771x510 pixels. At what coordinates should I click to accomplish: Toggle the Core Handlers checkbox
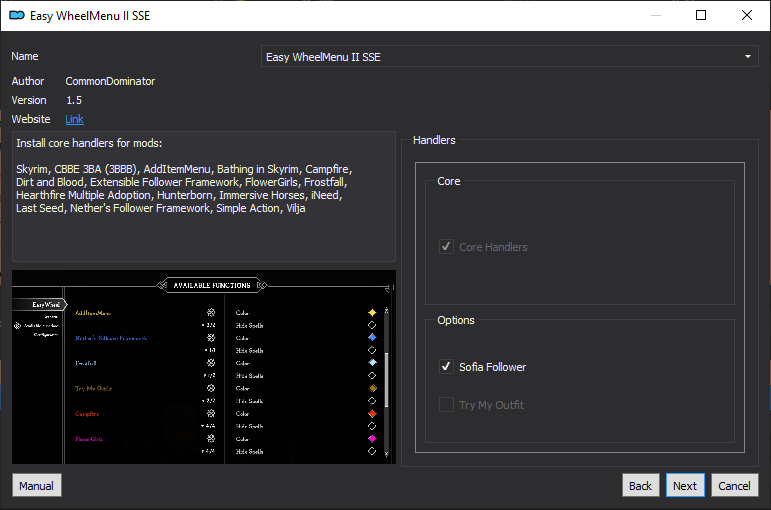coord(446,246)
